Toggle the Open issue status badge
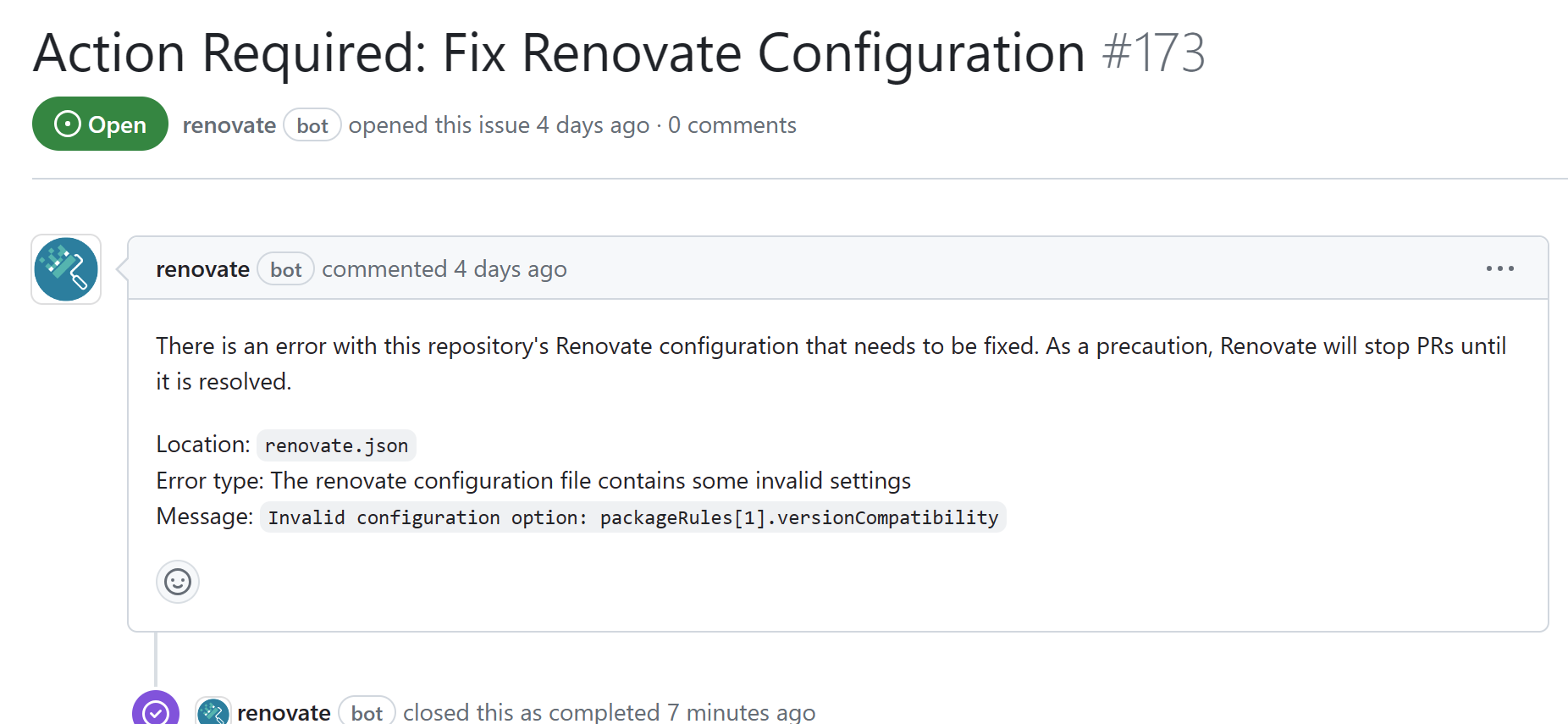This screenshot has width=1568, height=724. (x=99, y=124)
